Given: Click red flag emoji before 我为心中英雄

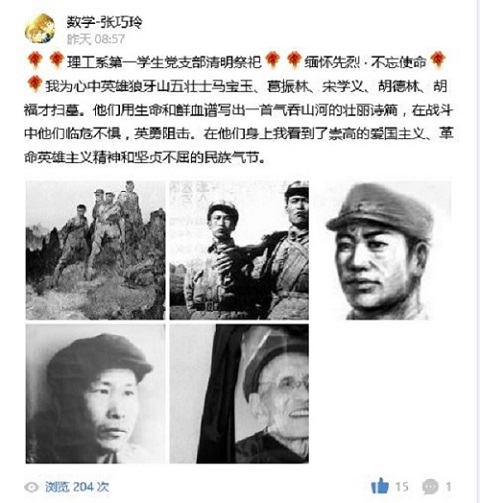Looking at the screenshot, I should [x=35, y=84].
